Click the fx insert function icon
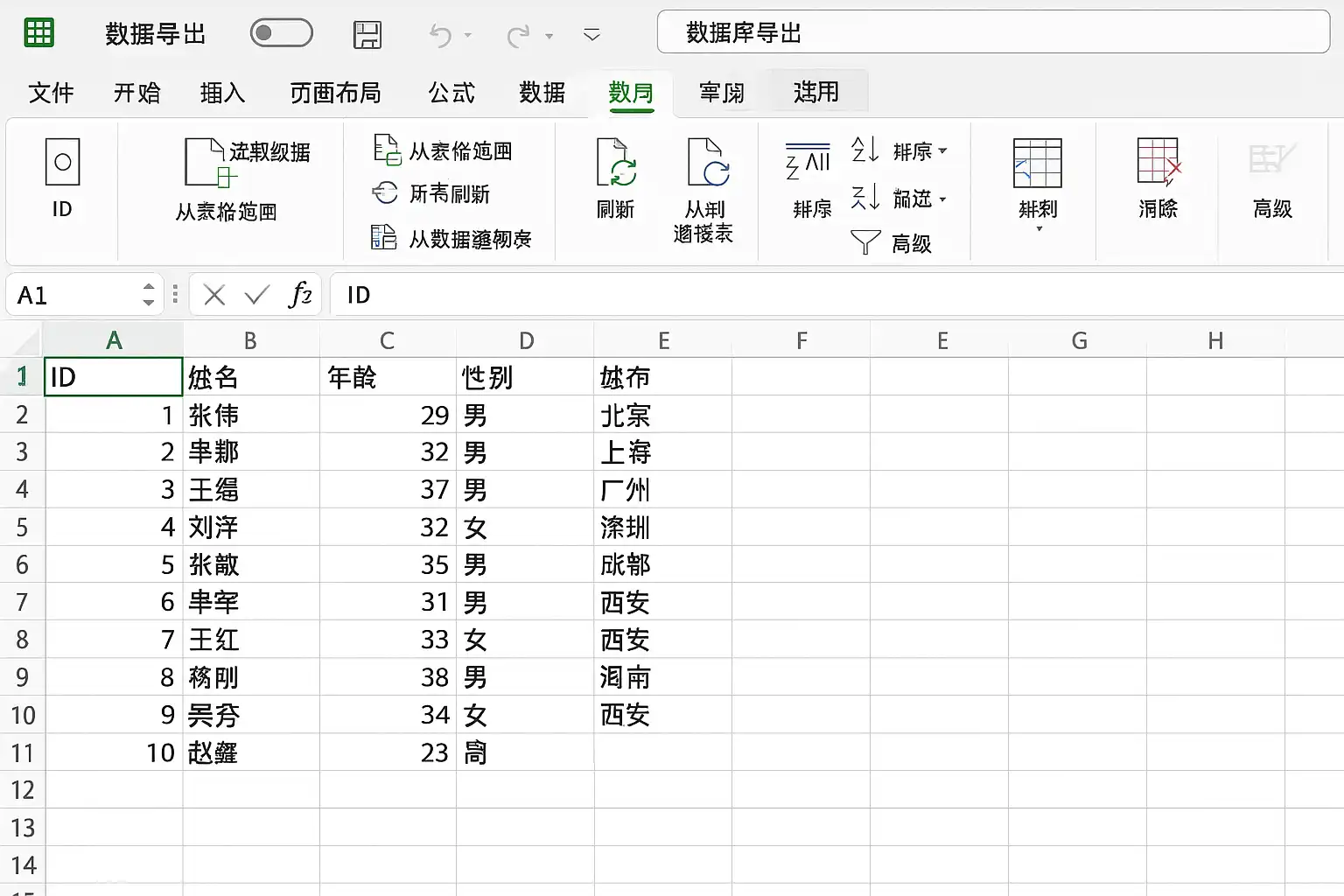This screenshot has height=896, width=1344. coord(299,295)
